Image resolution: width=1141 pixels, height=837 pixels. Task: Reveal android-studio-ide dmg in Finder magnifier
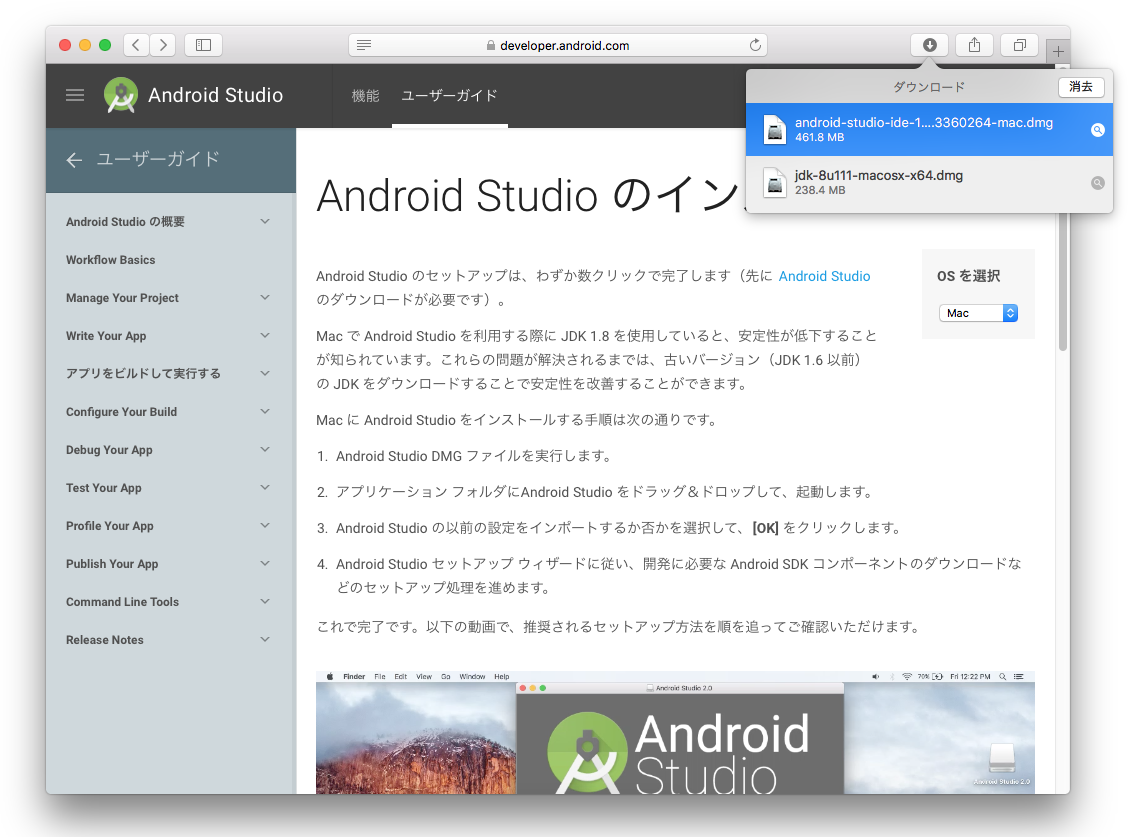click(x=1097, y=130)
